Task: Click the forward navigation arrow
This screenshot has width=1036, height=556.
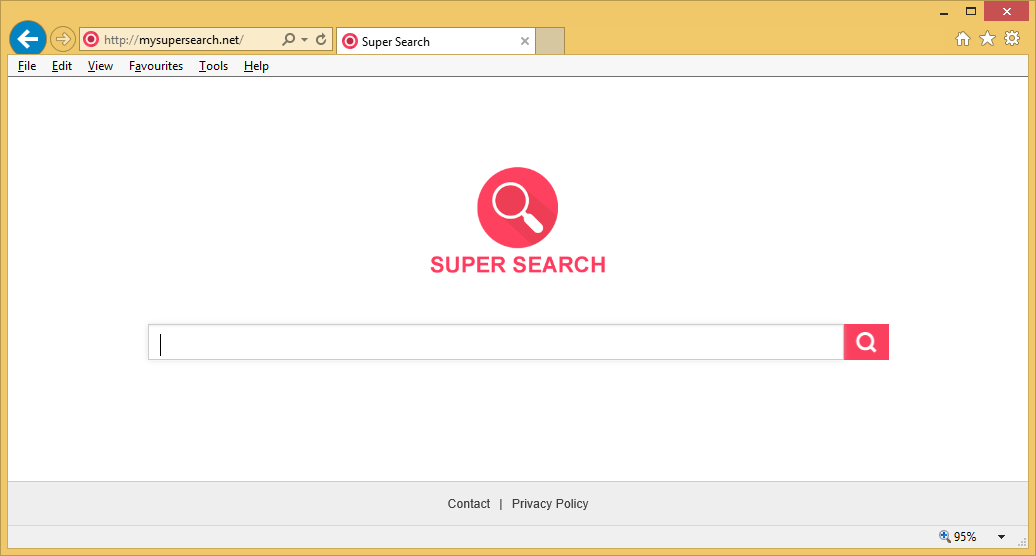Action: [63, 40]
